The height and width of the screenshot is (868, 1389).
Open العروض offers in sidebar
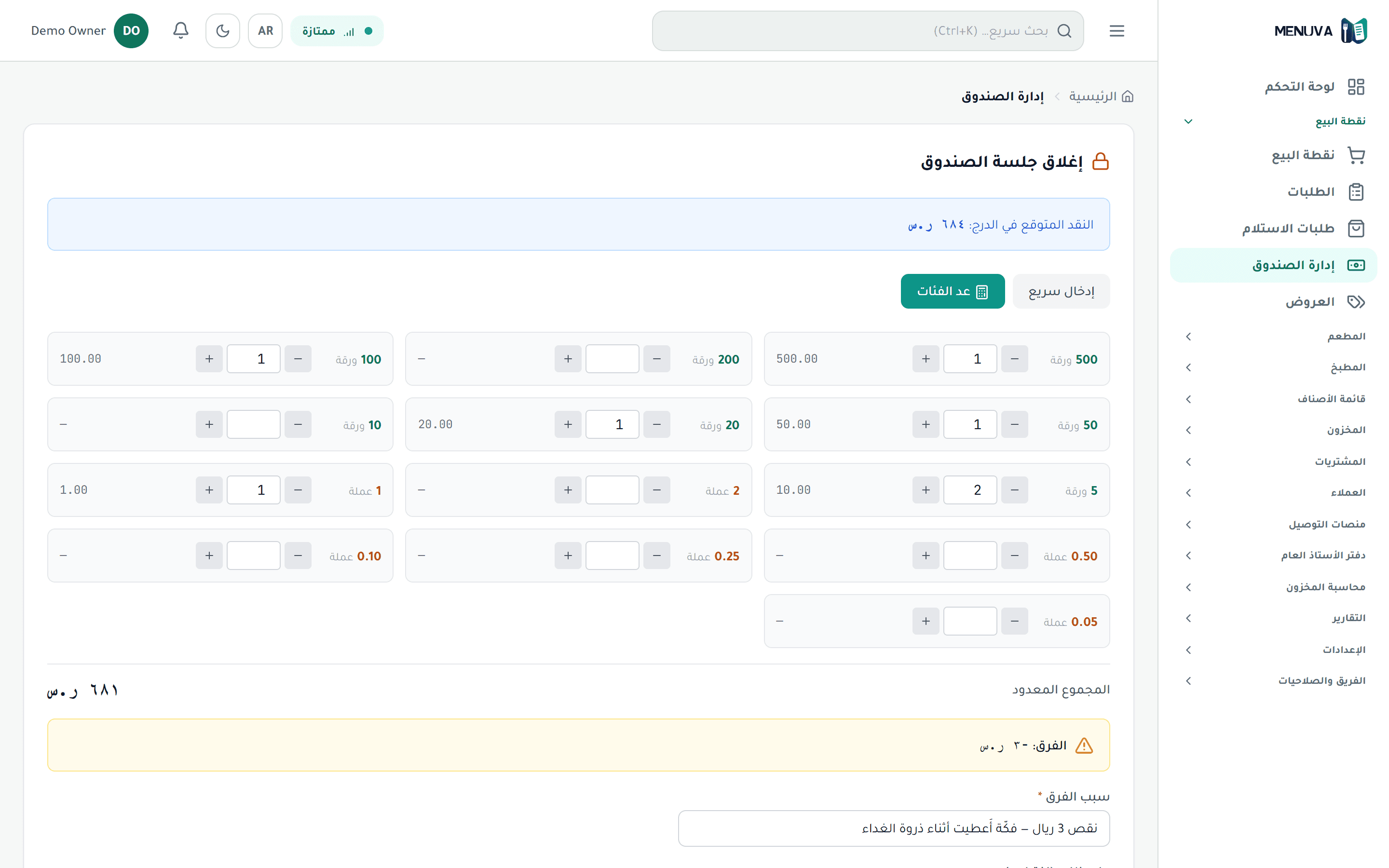pos(1274,302)
